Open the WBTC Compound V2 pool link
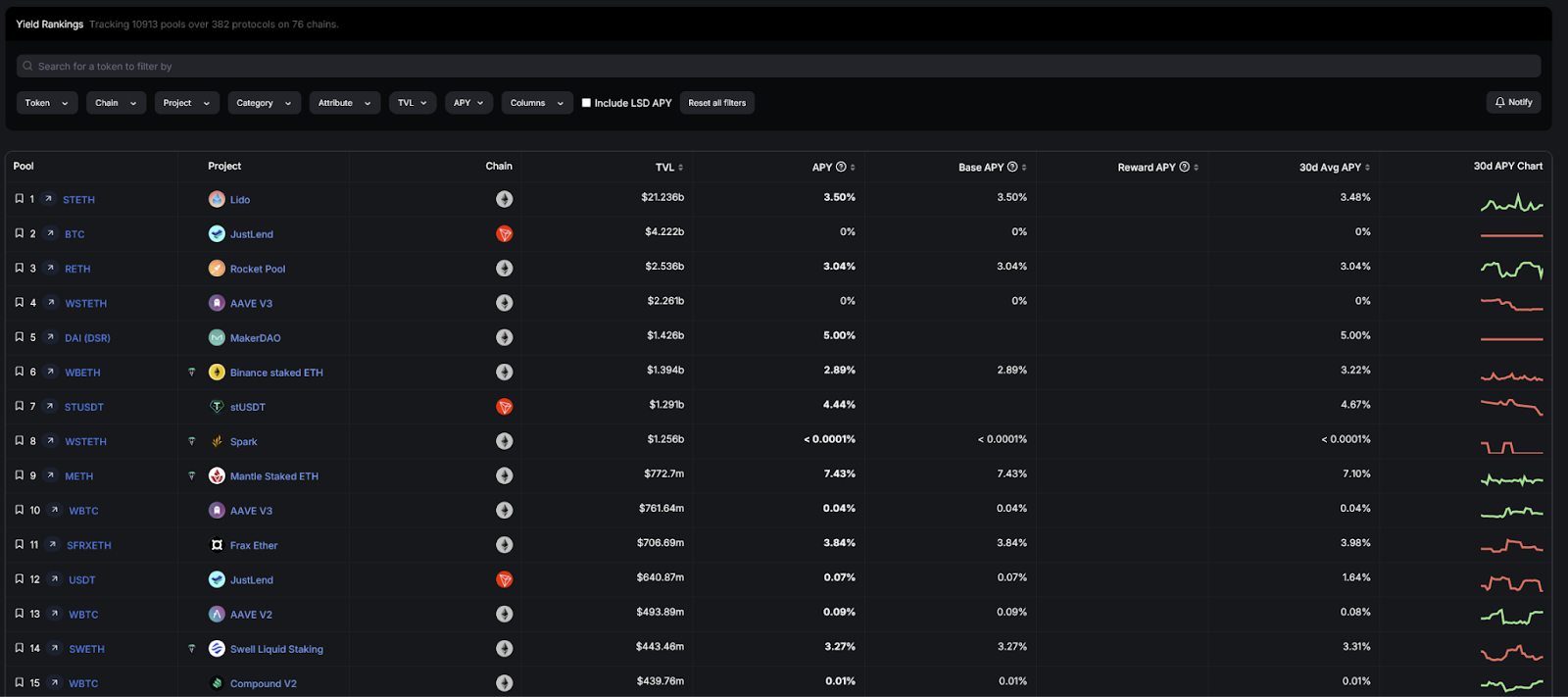Image resolution: width=1568 pixels, height=697 pixels. click(83, 683)
